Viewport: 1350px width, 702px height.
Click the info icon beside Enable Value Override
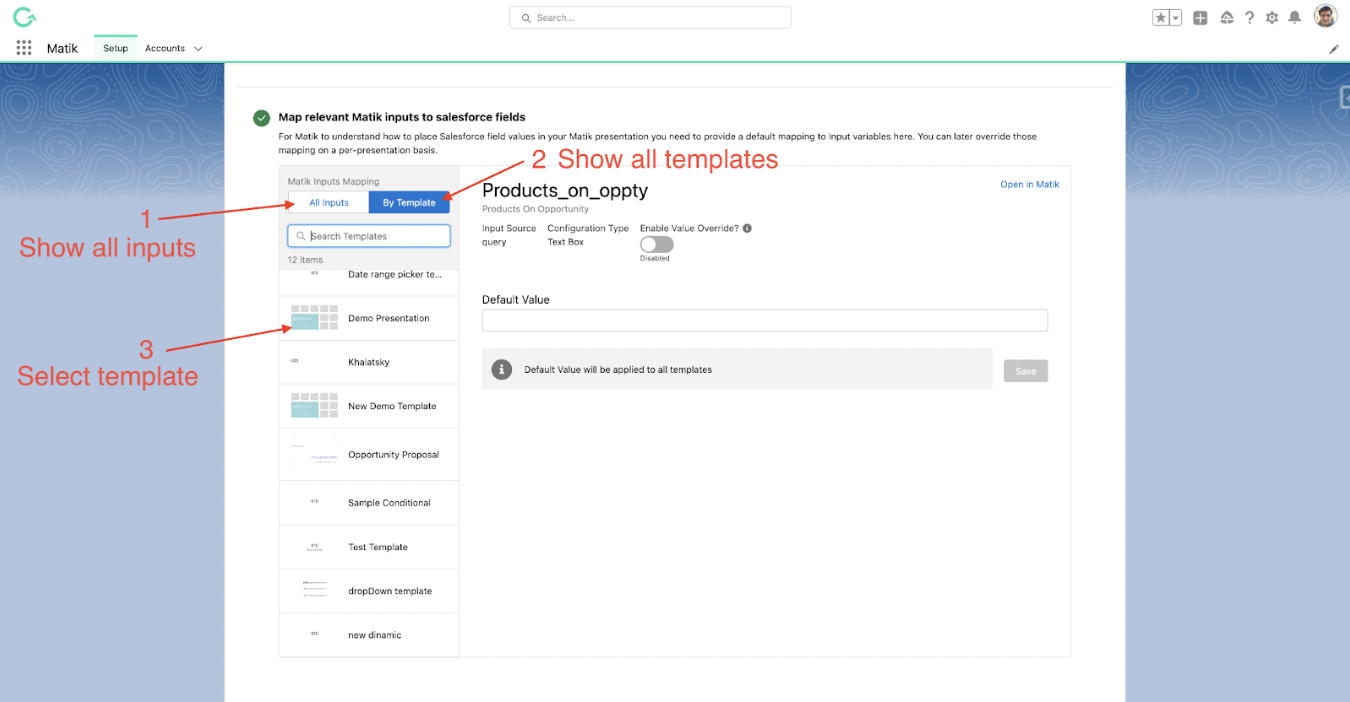click(747, 228)
